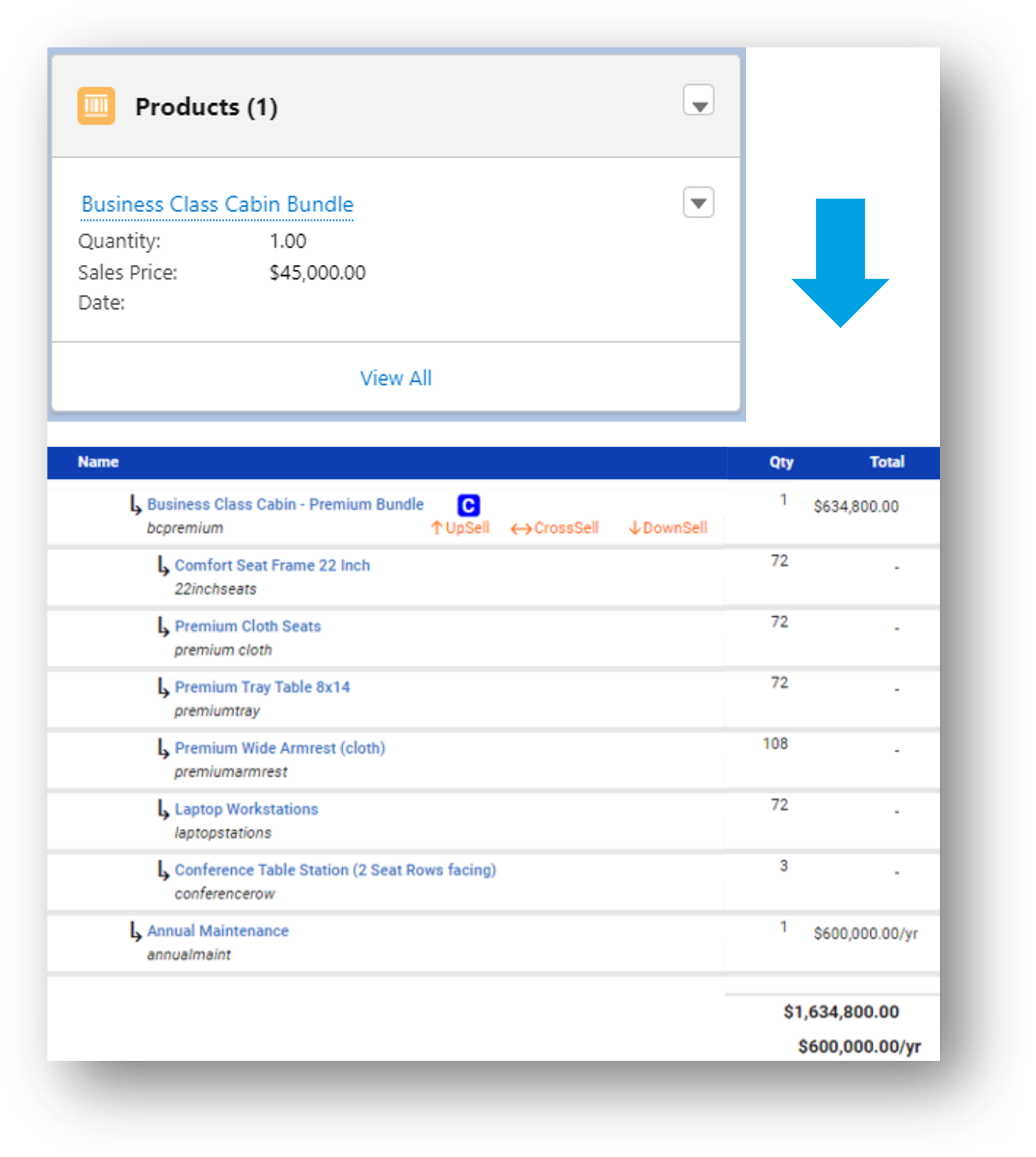Click the orange Products list icon
The image size is (1036, 1157).
click(x=96, y=106)
